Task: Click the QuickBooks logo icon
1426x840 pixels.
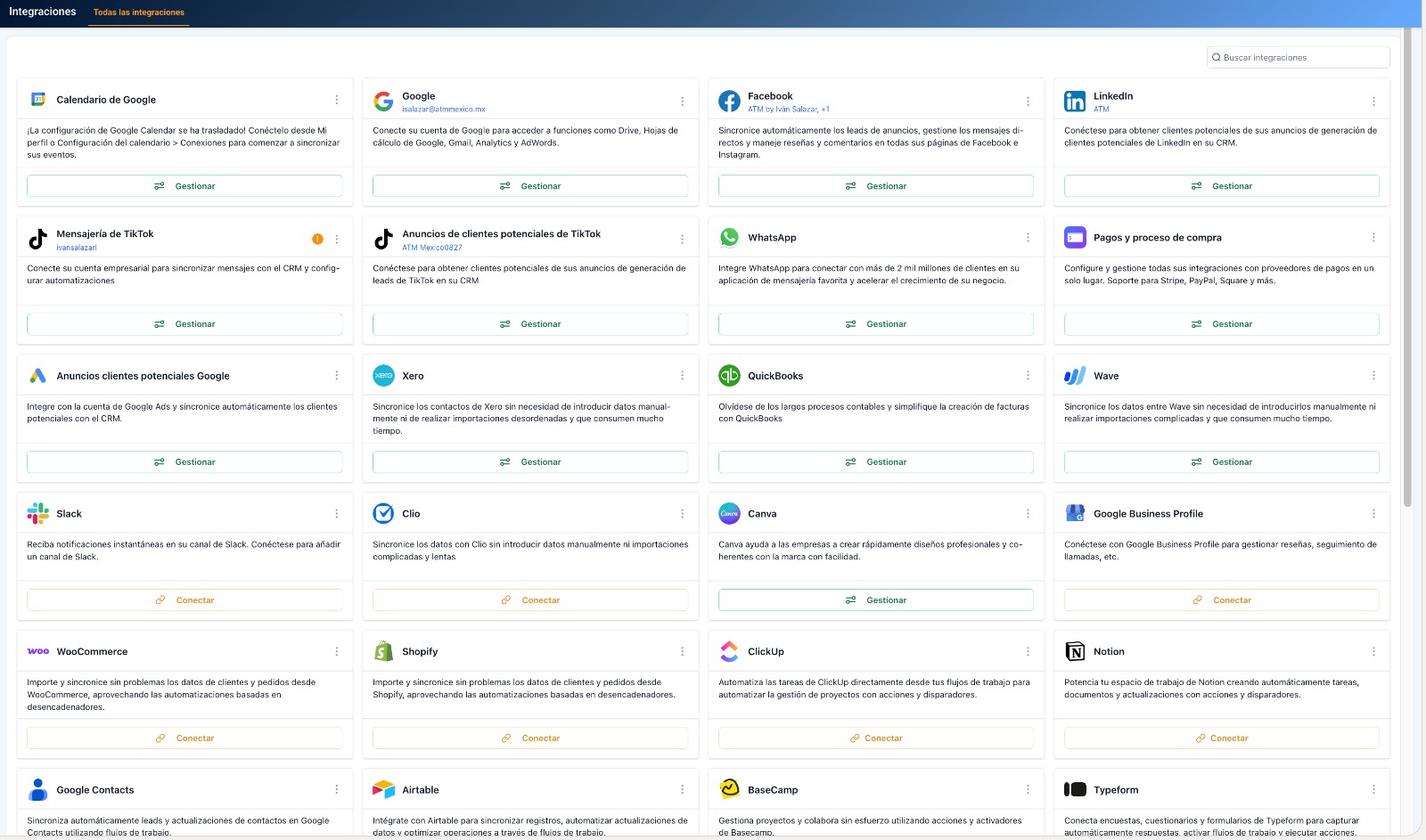Action: [729, 376]
